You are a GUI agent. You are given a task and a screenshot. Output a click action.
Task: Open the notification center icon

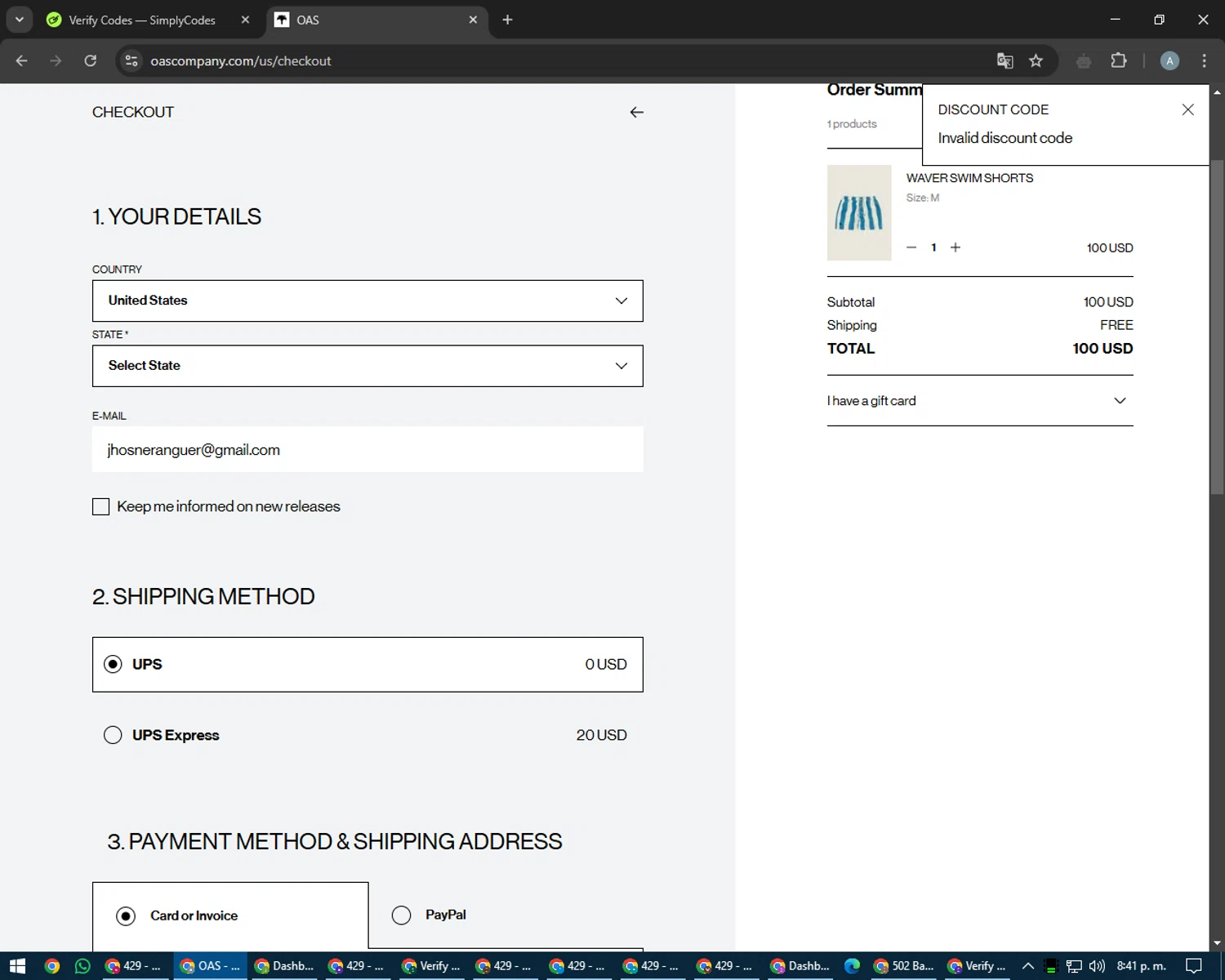1194,966
